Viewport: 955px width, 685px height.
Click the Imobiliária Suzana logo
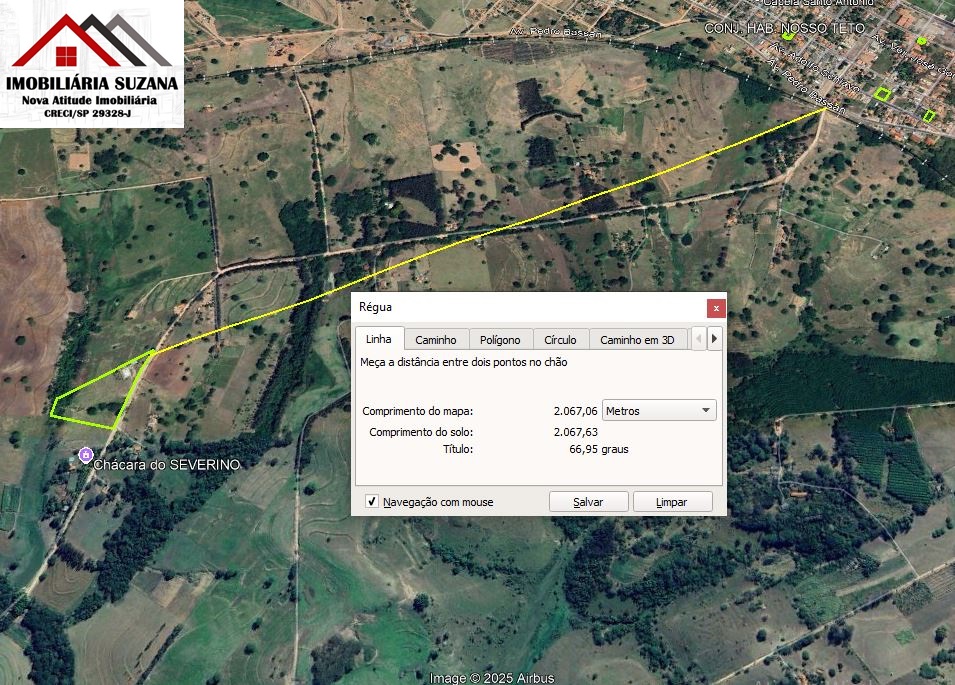[92, 64]
